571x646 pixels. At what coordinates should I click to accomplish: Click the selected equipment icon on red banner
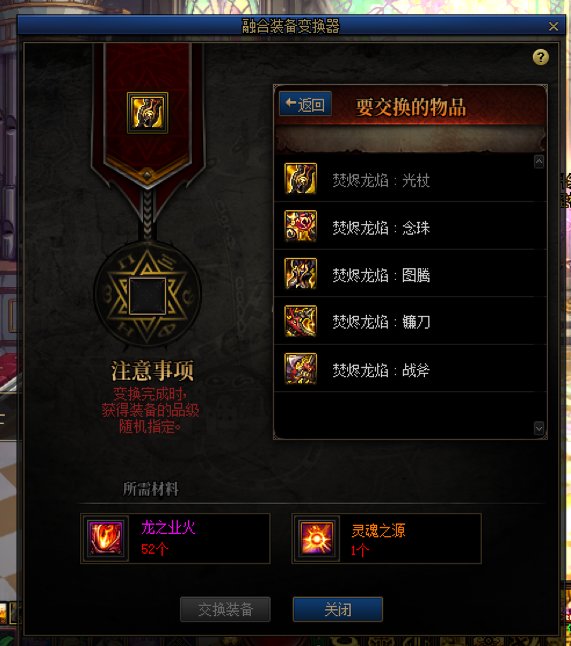[147, 112]
